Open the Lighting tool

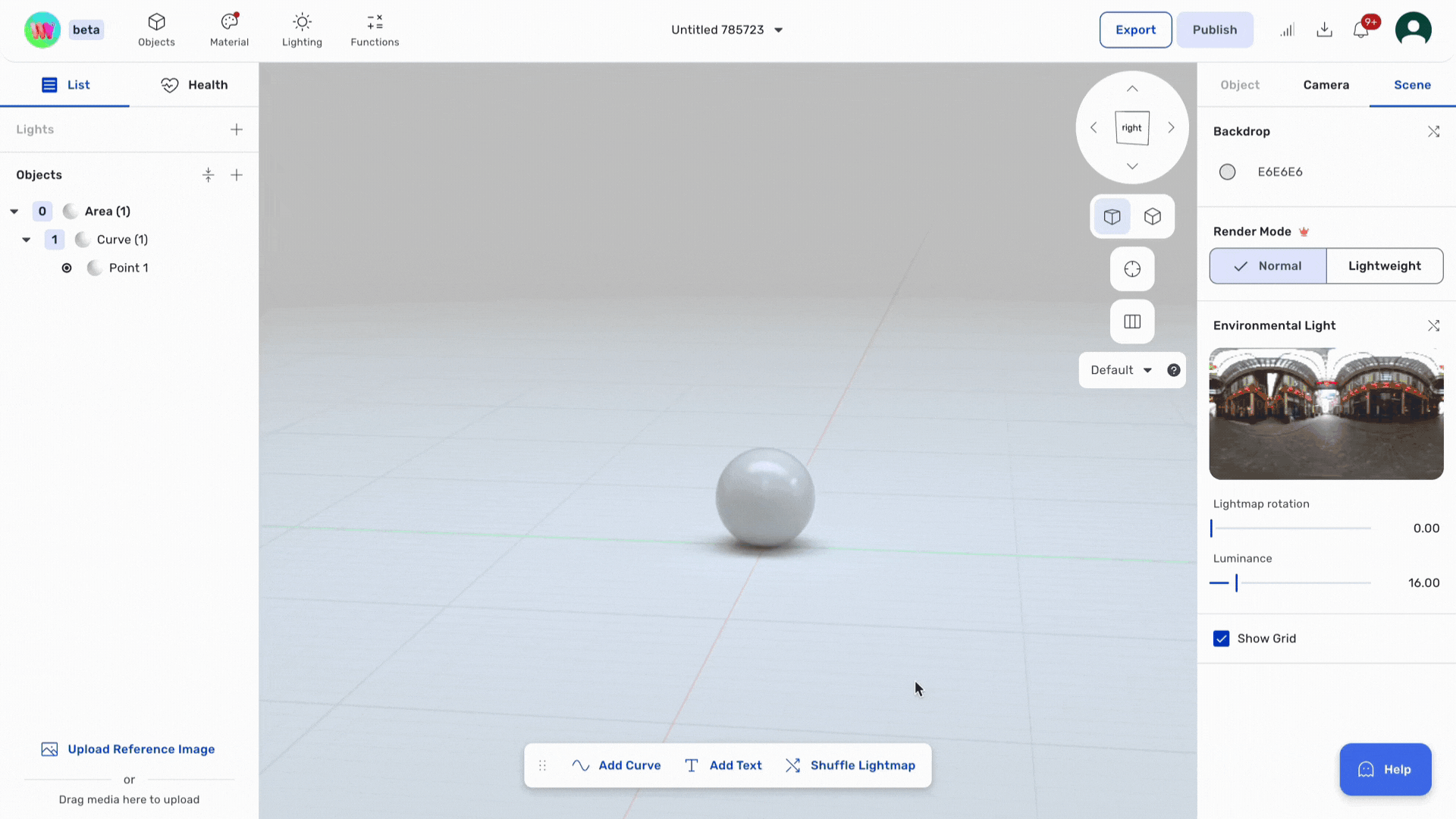tap(302, 30)
